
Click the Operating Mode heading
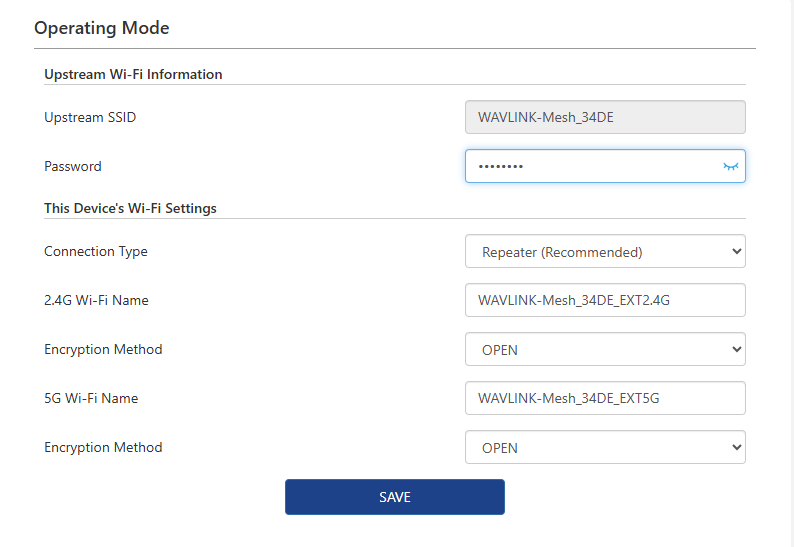[102, 28]
